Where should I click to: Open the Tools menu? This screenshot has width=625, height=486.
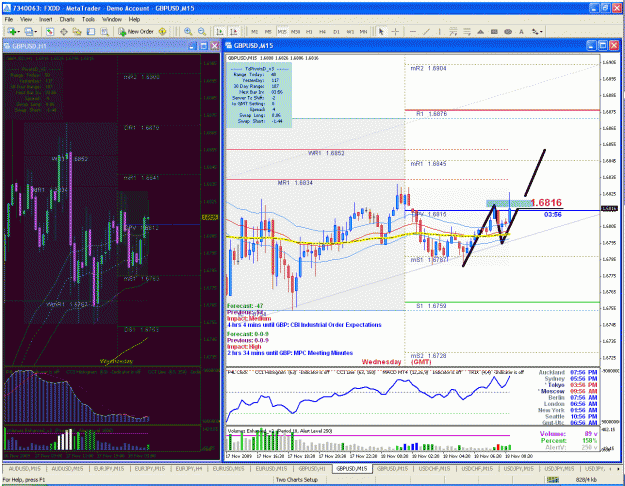88,19
